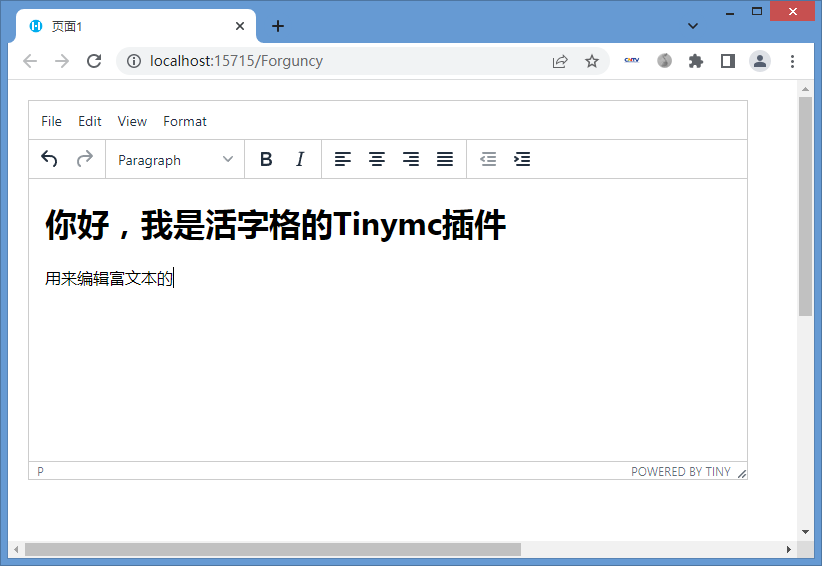Undo the last edit in the editor
The image size is (822, 566).
[x=49, y=159]
